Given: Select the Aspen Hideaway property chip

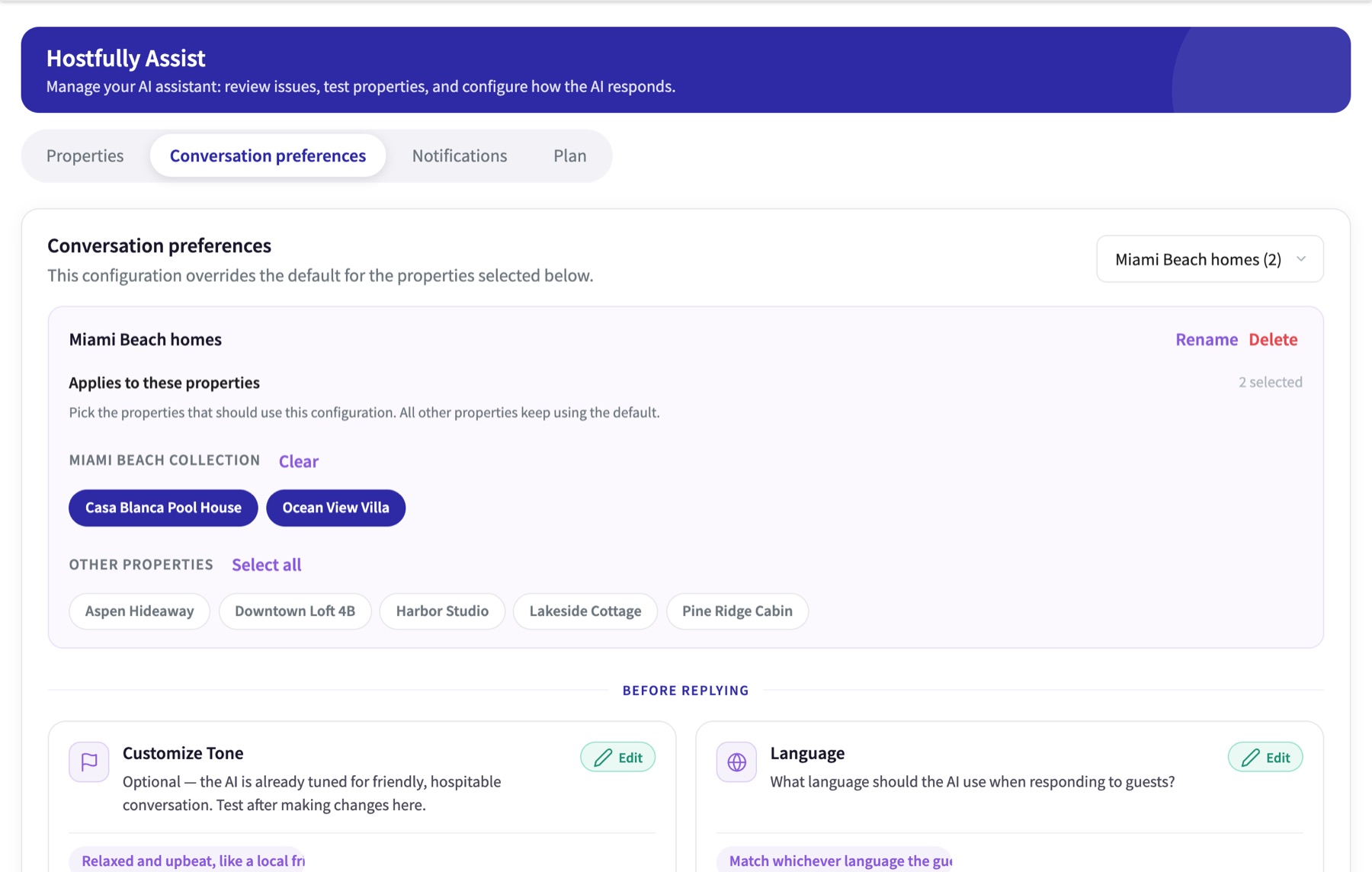Looking at the screenshot, I should 139,611.
